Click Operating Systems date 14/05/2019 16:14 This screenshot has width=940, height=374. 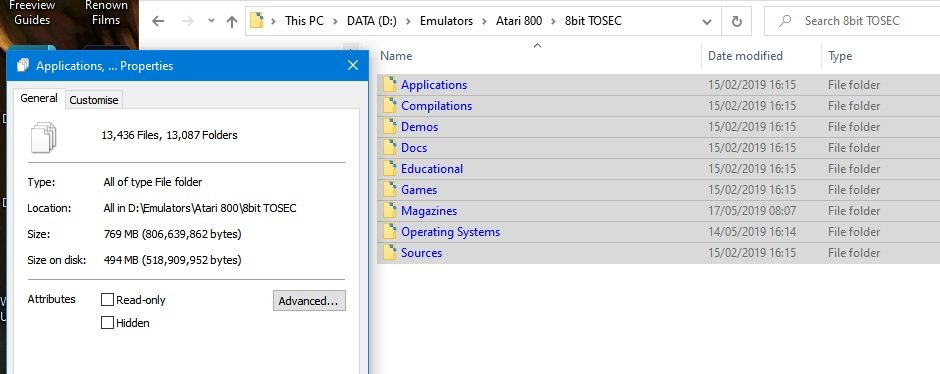[752, 231]
